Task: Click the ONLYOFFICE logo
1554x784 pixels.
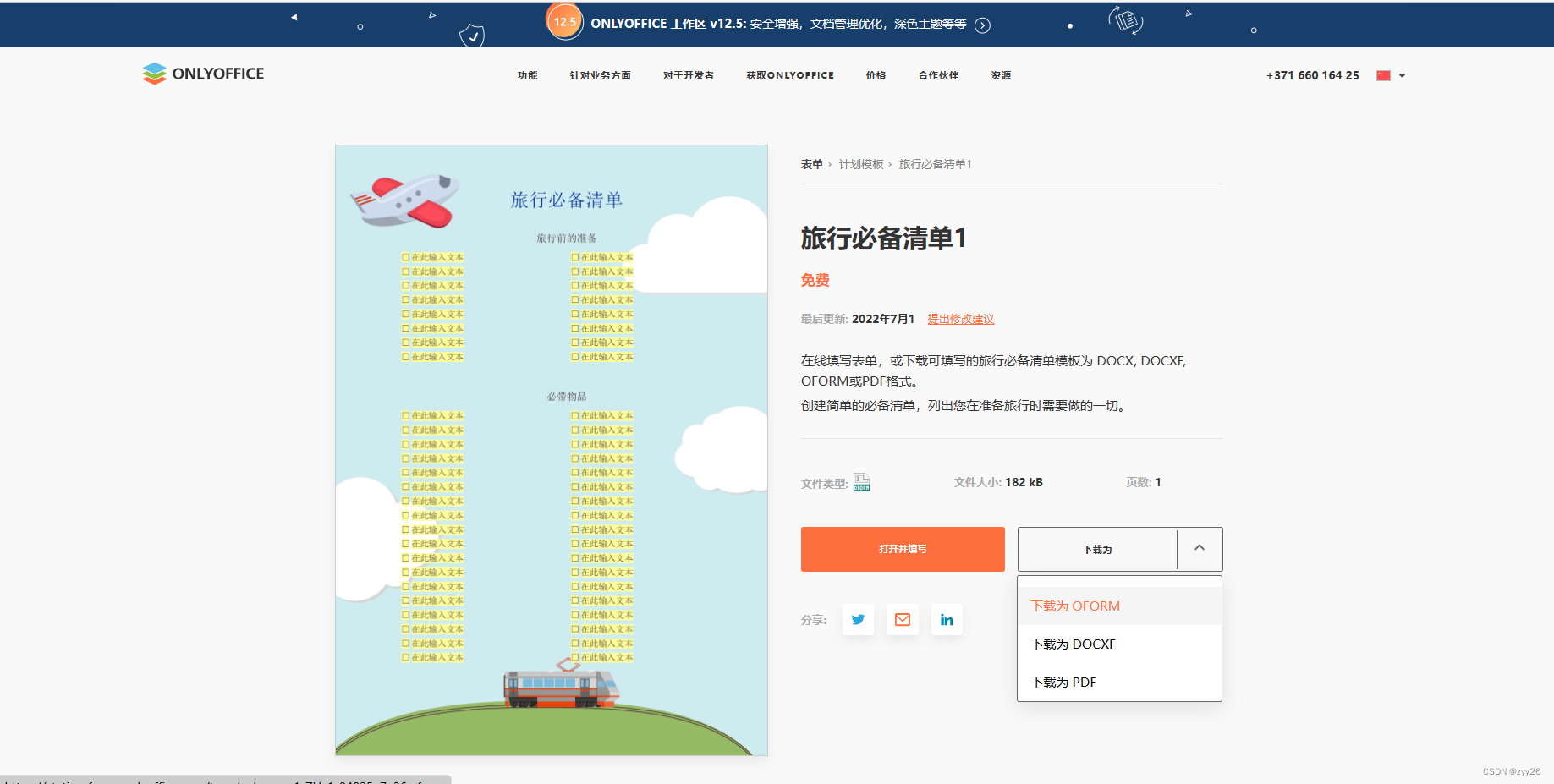Action: [203, 74]
